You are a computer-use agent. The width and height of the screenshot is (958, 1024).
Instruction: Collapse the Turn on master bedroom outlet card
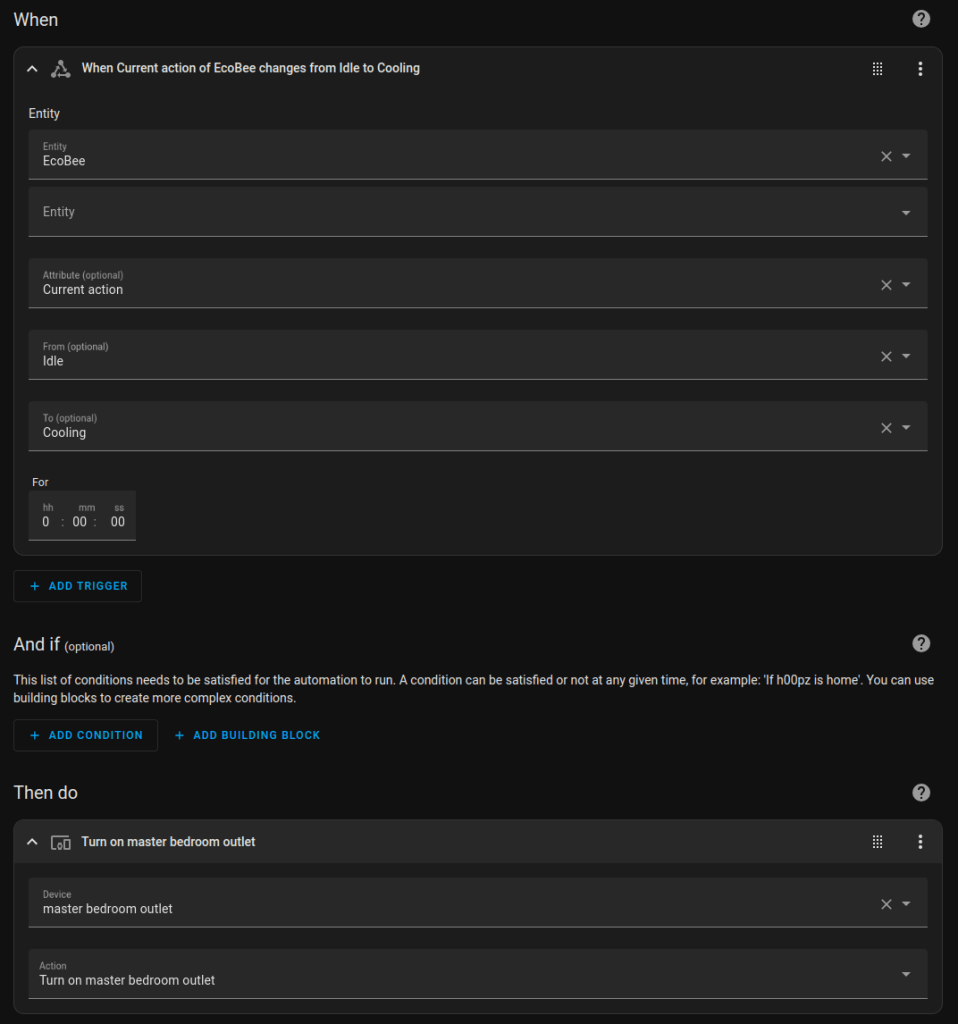[x=32, y=842]
